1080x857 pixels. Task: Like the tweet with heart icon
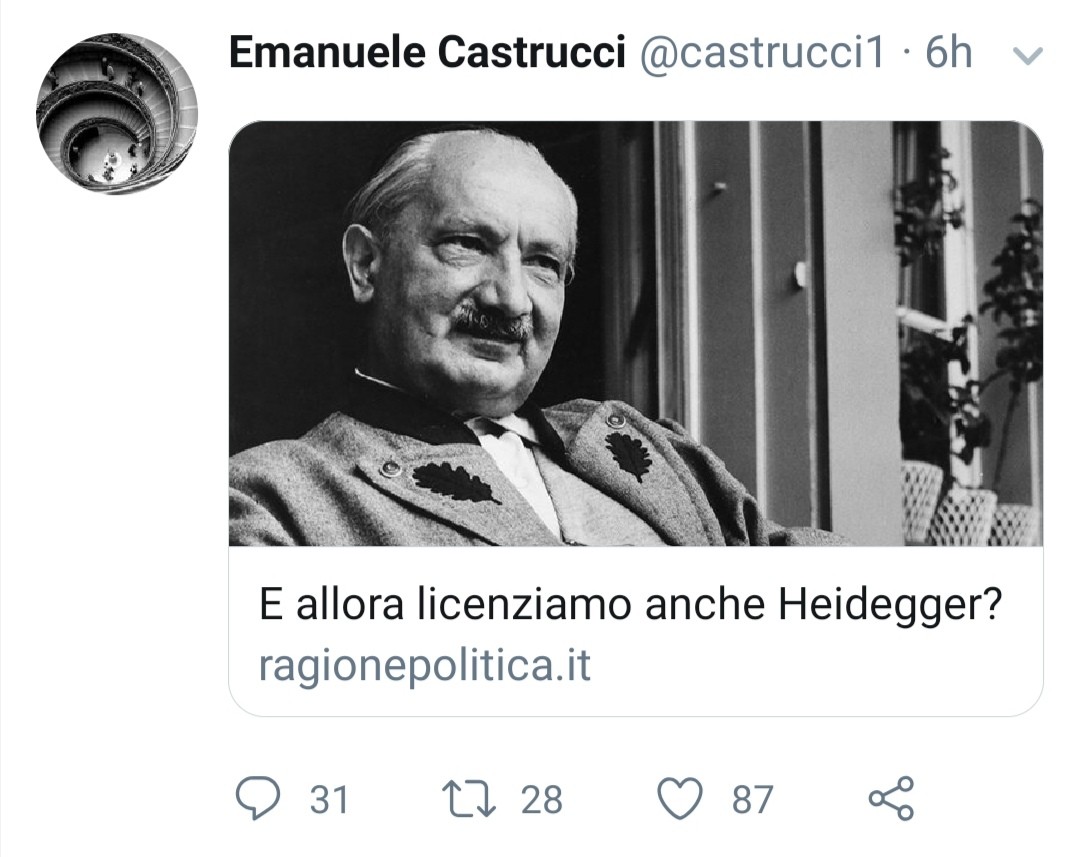click(680, 798)
